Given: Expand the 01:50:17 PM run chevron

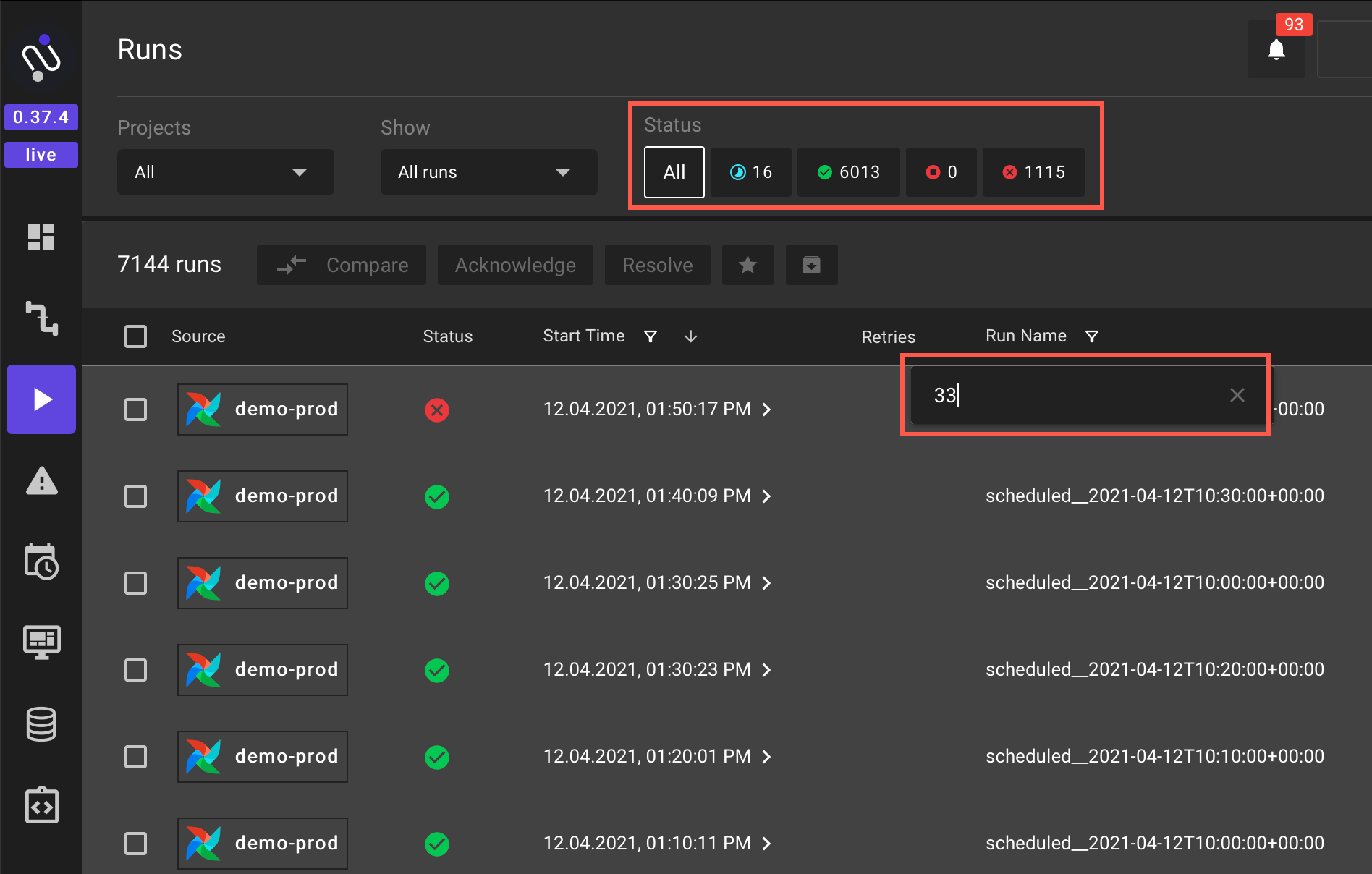Looking at the screenshot, I should coord(767,410).
